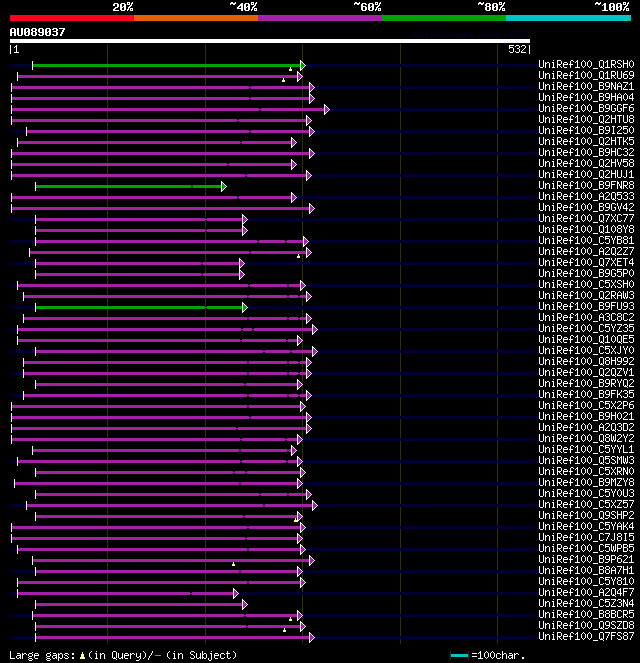Select the UniRef100_Q1RU69 hit label

pyautogui.click(x=586, y=75)
